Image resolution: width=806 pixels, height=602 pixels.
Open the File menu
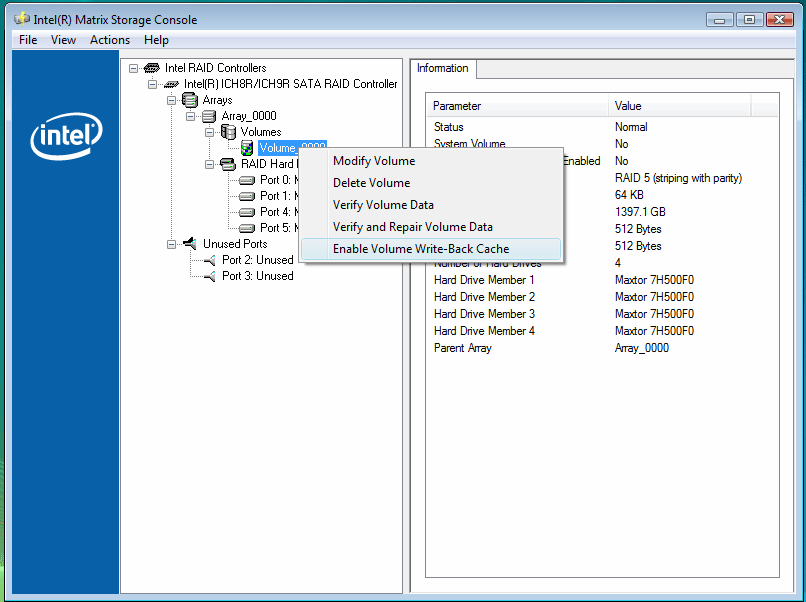[28, 40]
